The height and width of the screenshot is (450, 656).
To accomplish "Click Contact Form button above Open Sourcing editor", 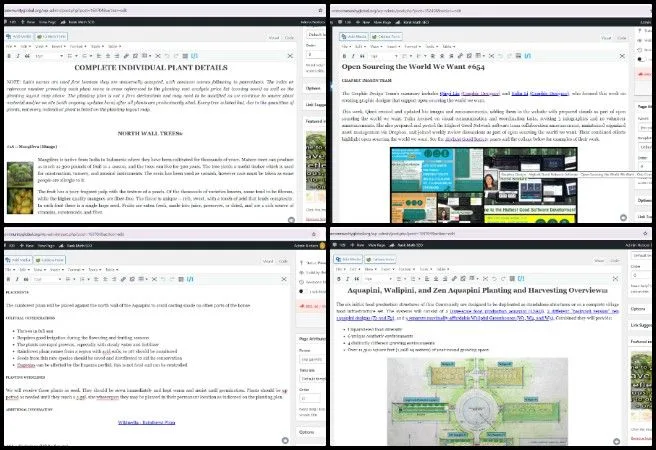I will point(398,37).
